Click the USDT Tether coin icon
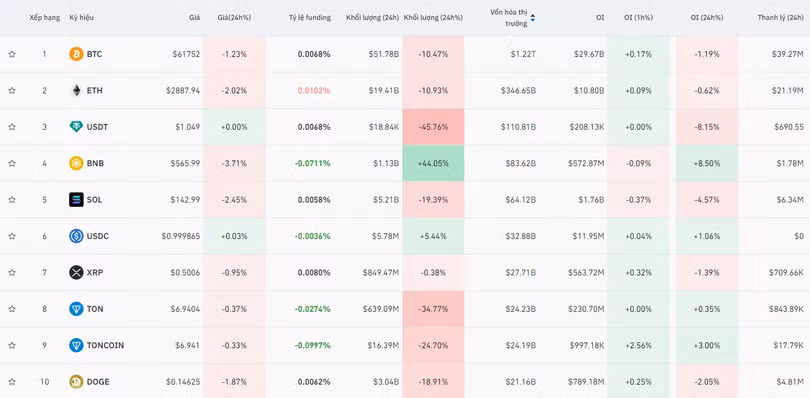The height and width of the screenshot is (398, 810). point(76,127)
